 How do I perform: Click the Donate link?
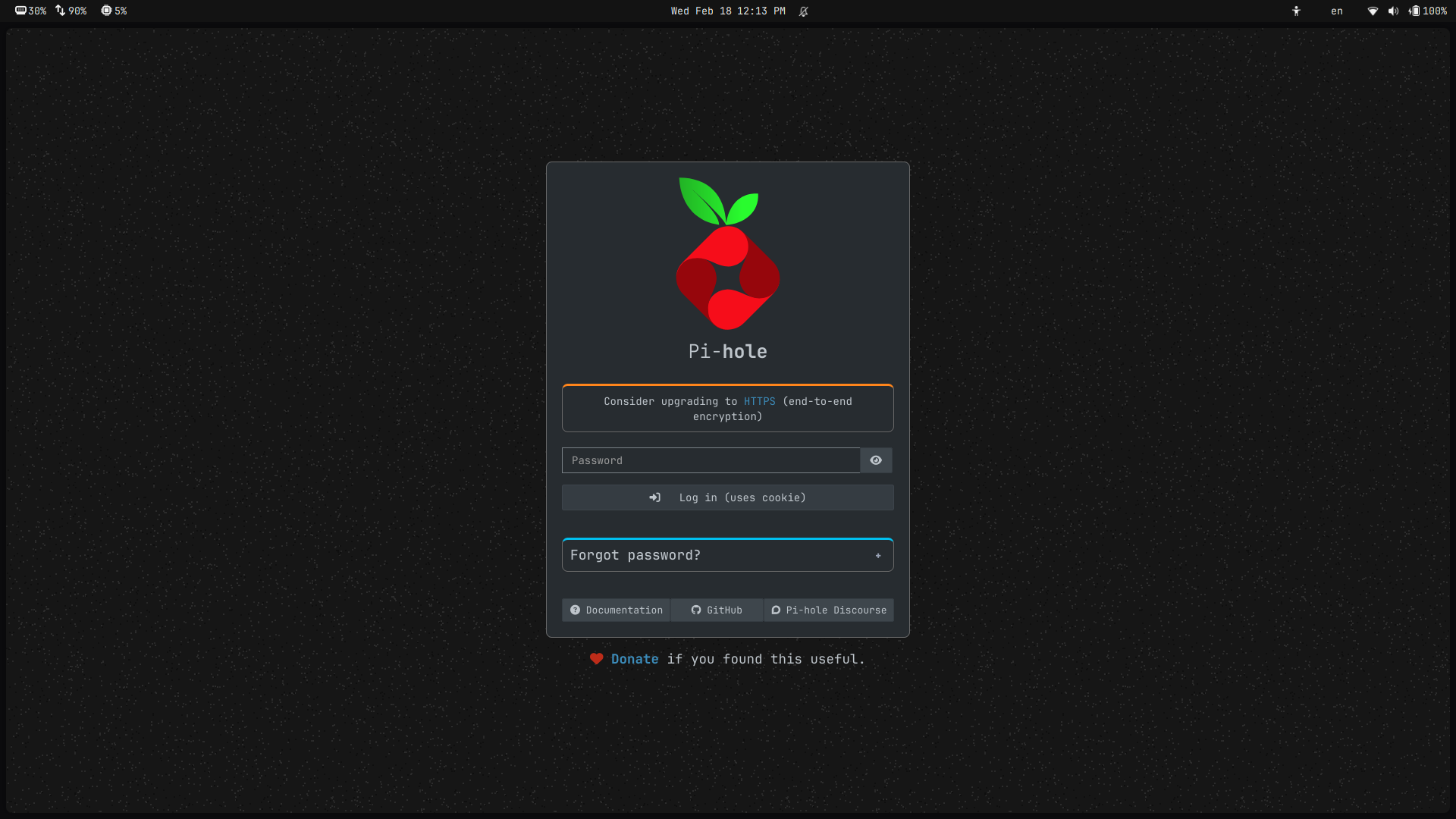[635, 659]
